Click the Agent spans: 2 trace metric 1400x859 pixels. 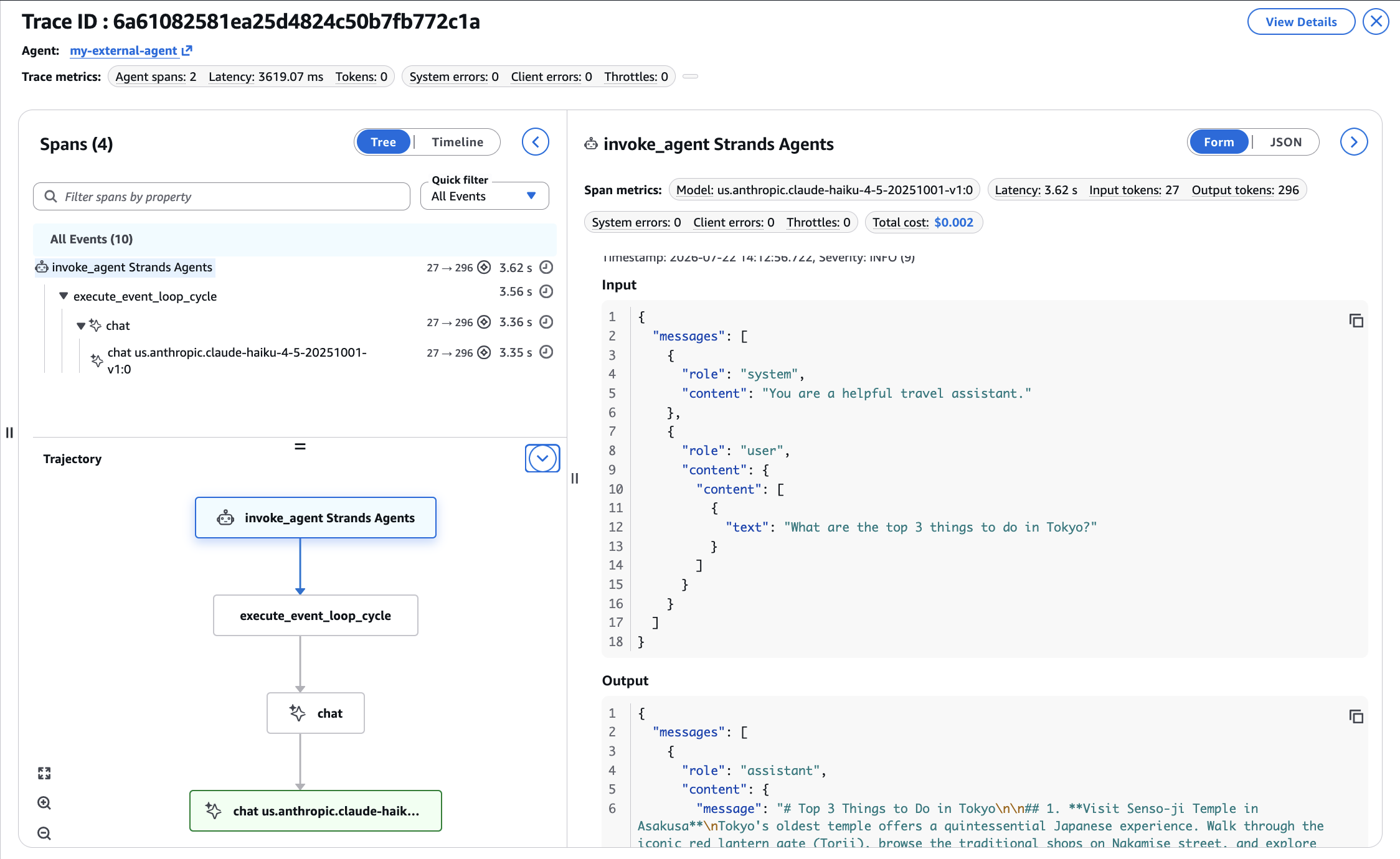pos(156,77)
